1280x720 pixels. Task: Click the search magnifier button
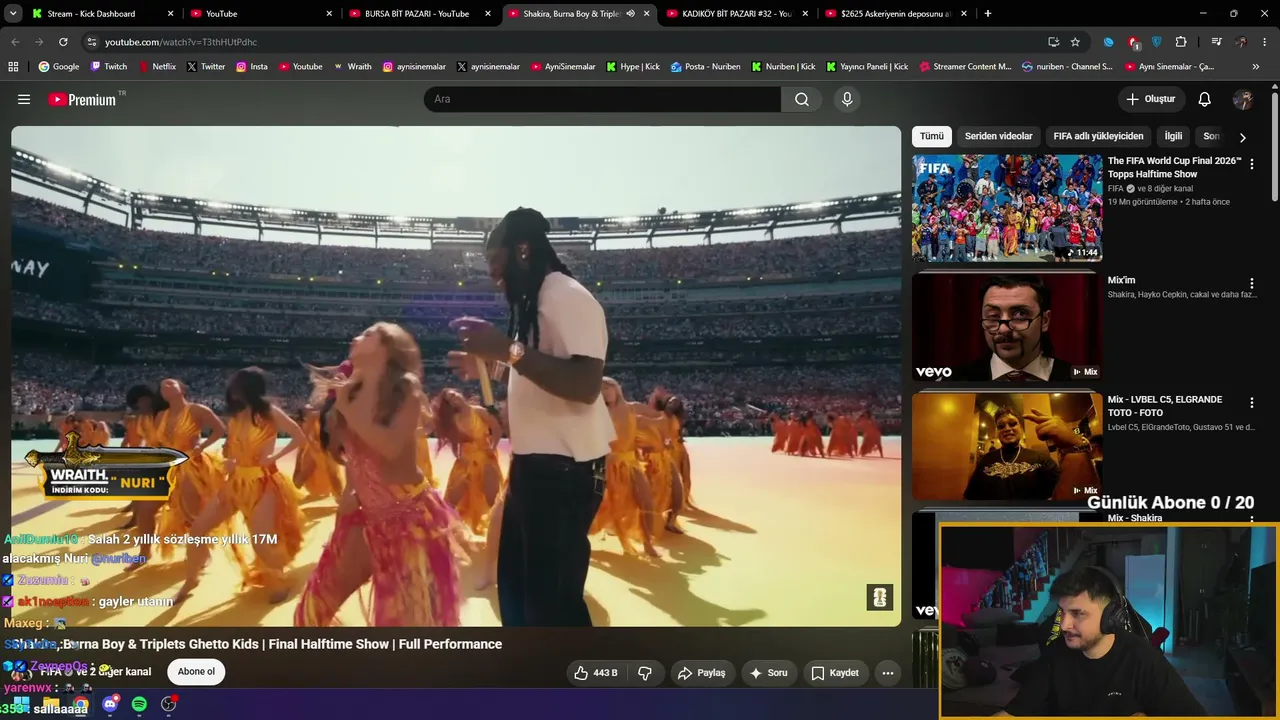click(x=802, y=99)
